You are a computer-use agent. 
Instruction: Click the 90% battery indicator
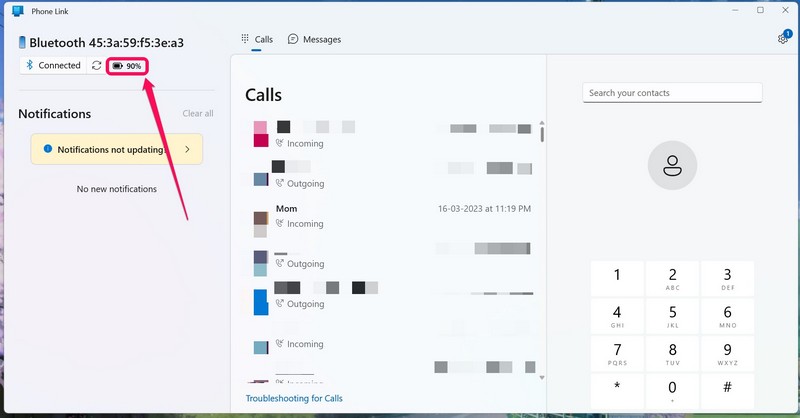(127, 66)
